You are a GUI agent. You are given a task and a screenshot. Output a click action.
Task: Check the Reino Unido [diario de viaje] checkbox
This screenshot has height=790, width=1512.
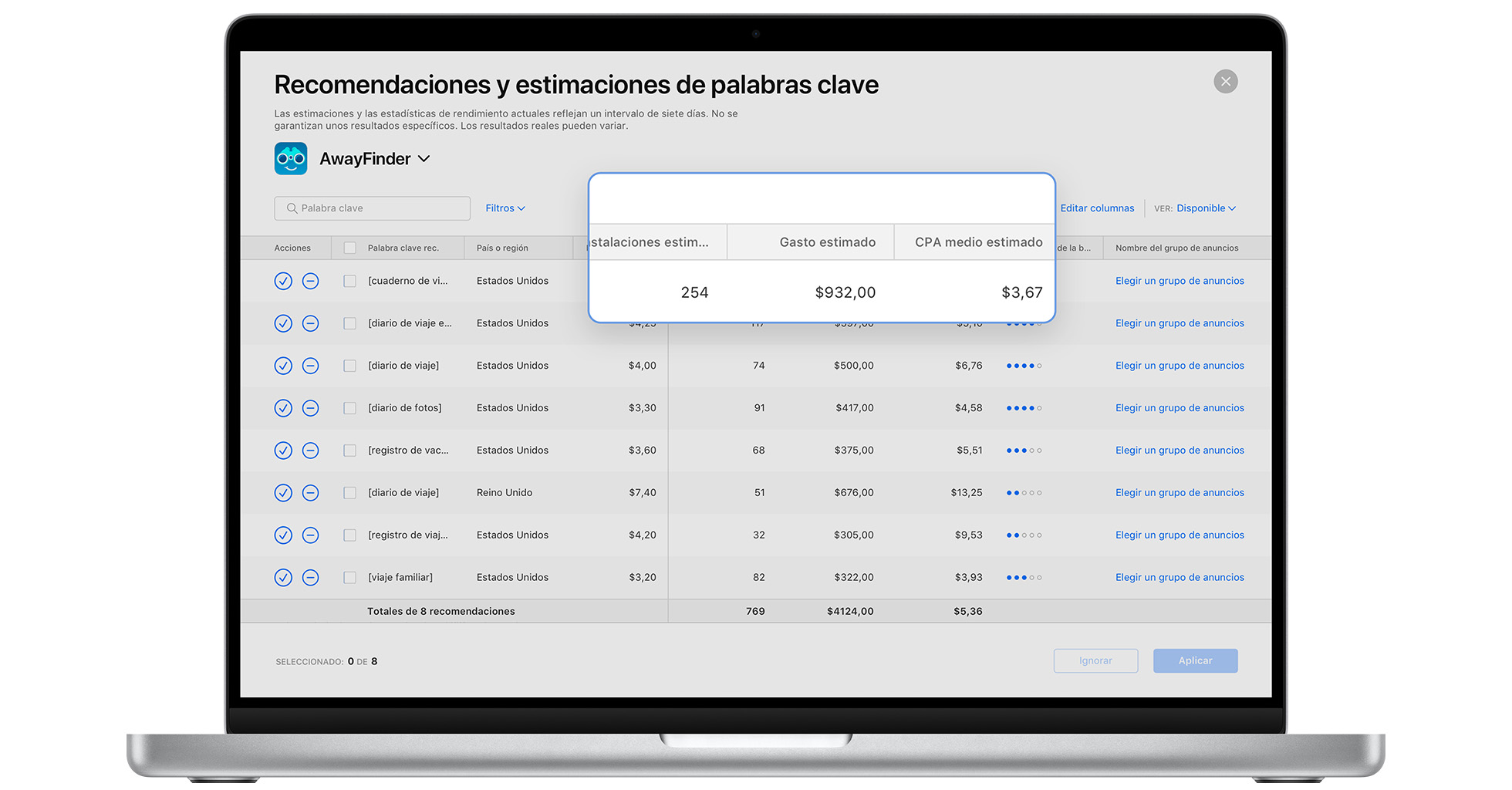[x=350, y=493]
